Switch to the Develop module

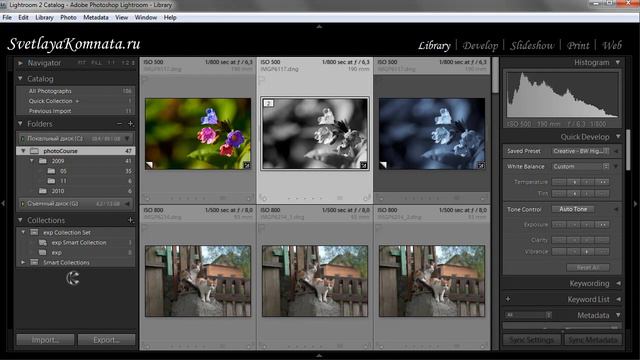(x=480, y=45)
